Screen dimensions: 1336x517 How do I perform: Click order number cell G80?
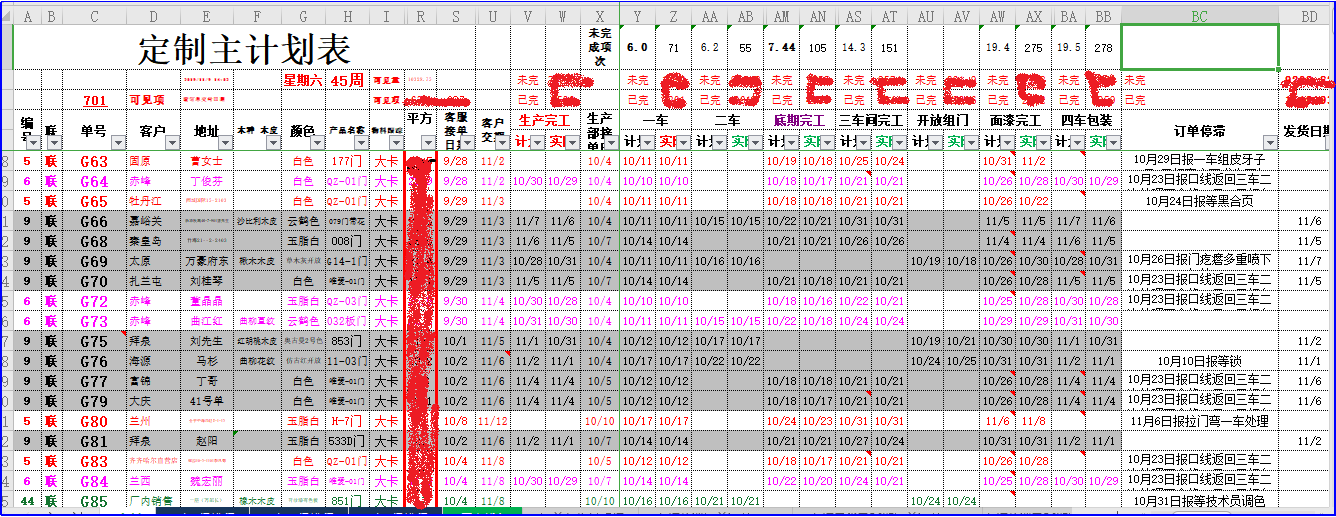pyautogui.click(x=94, y=421)
